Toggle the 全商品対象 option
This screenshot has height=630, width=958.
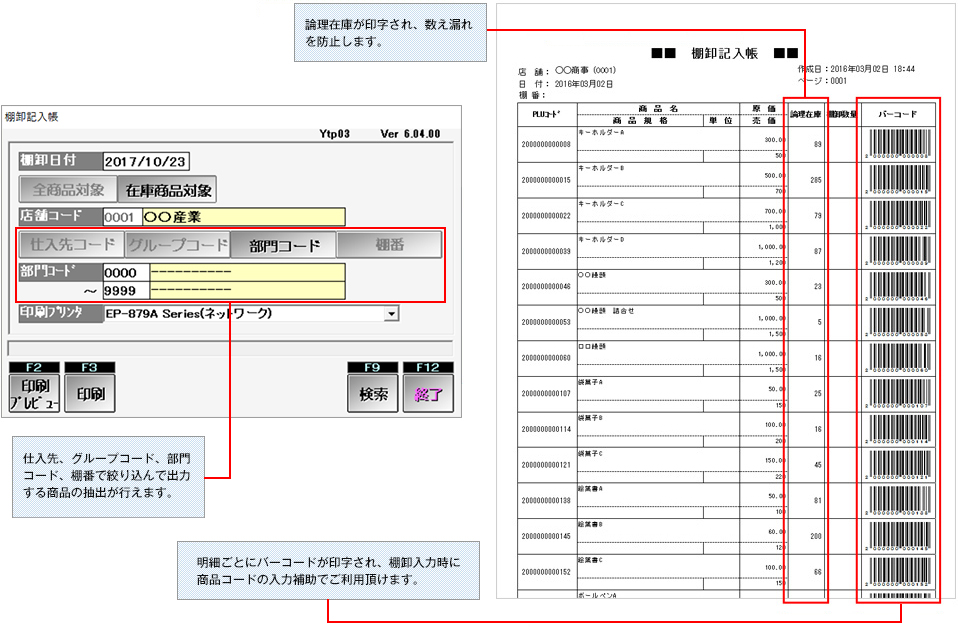68,189
